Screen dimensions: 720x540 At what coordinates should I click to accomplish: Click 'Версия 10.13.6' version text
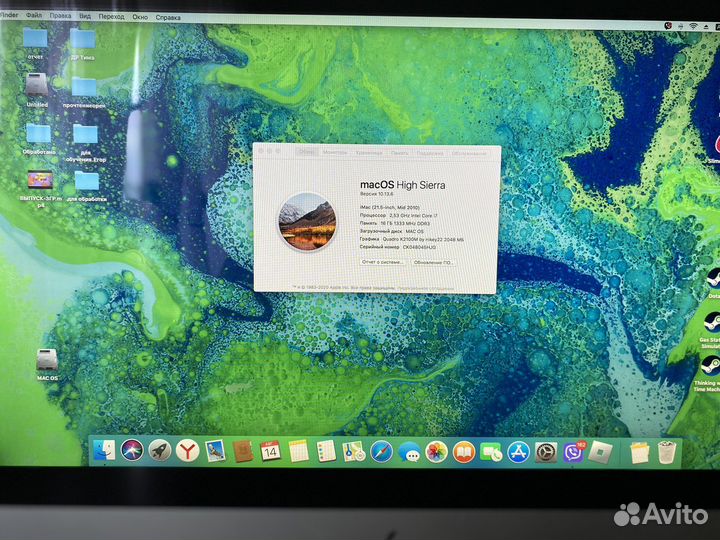[x=376, y=194]
